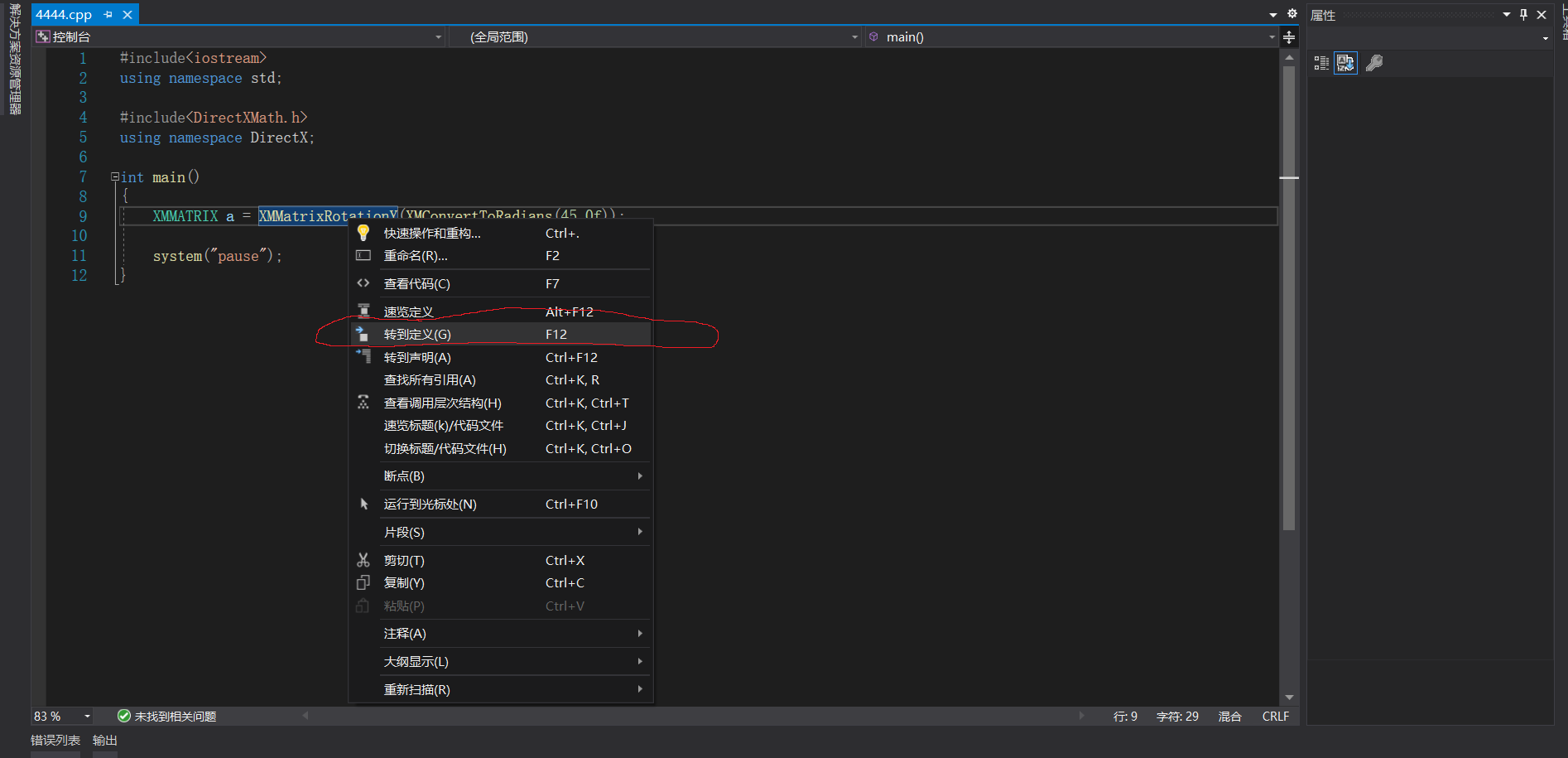
Task: Choose Go To Declaration (转到声明) entry
Action: (501, 358)
